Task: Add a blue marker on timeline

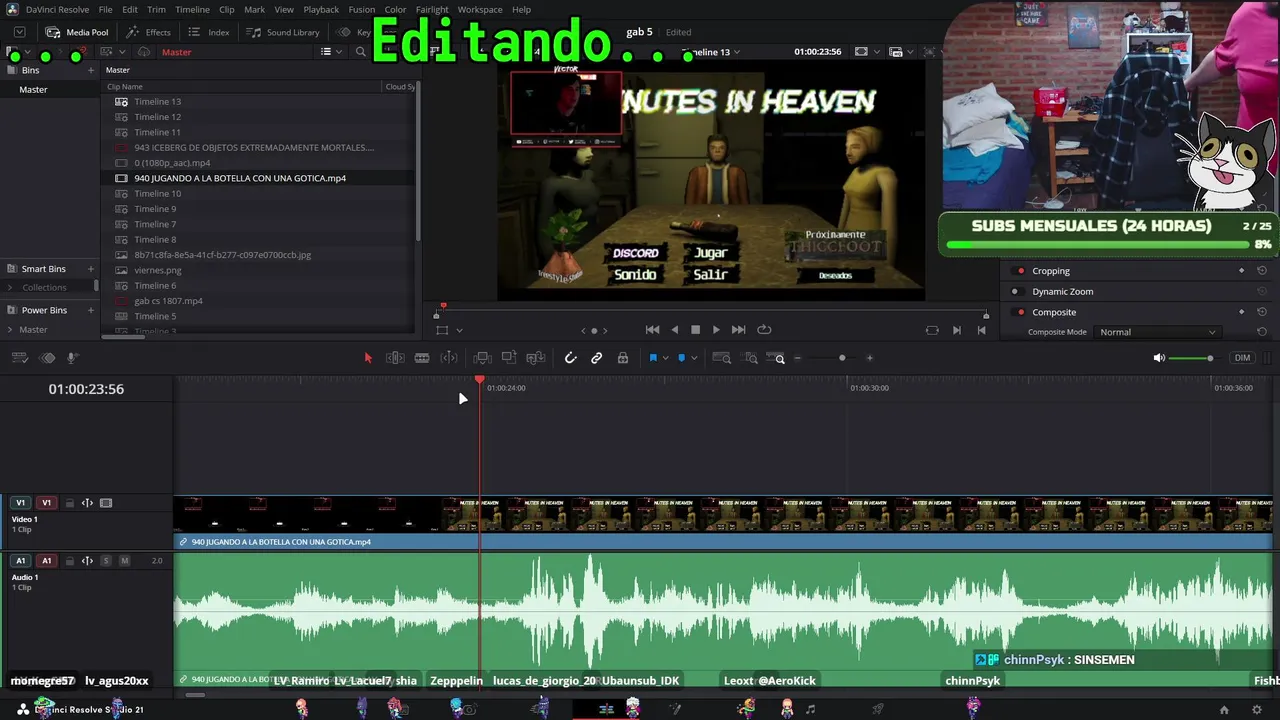Action: (x=681, y=358)
